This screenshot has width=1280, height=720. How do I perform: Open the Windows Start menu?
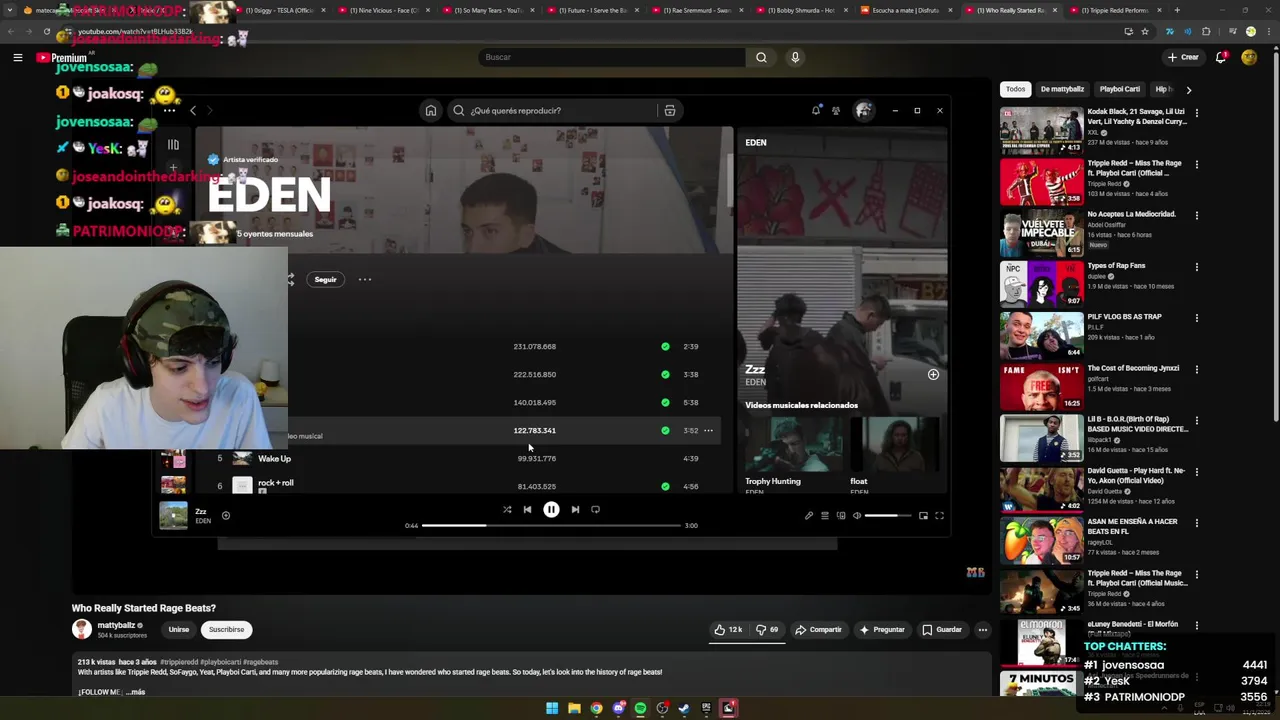(552, 708)
